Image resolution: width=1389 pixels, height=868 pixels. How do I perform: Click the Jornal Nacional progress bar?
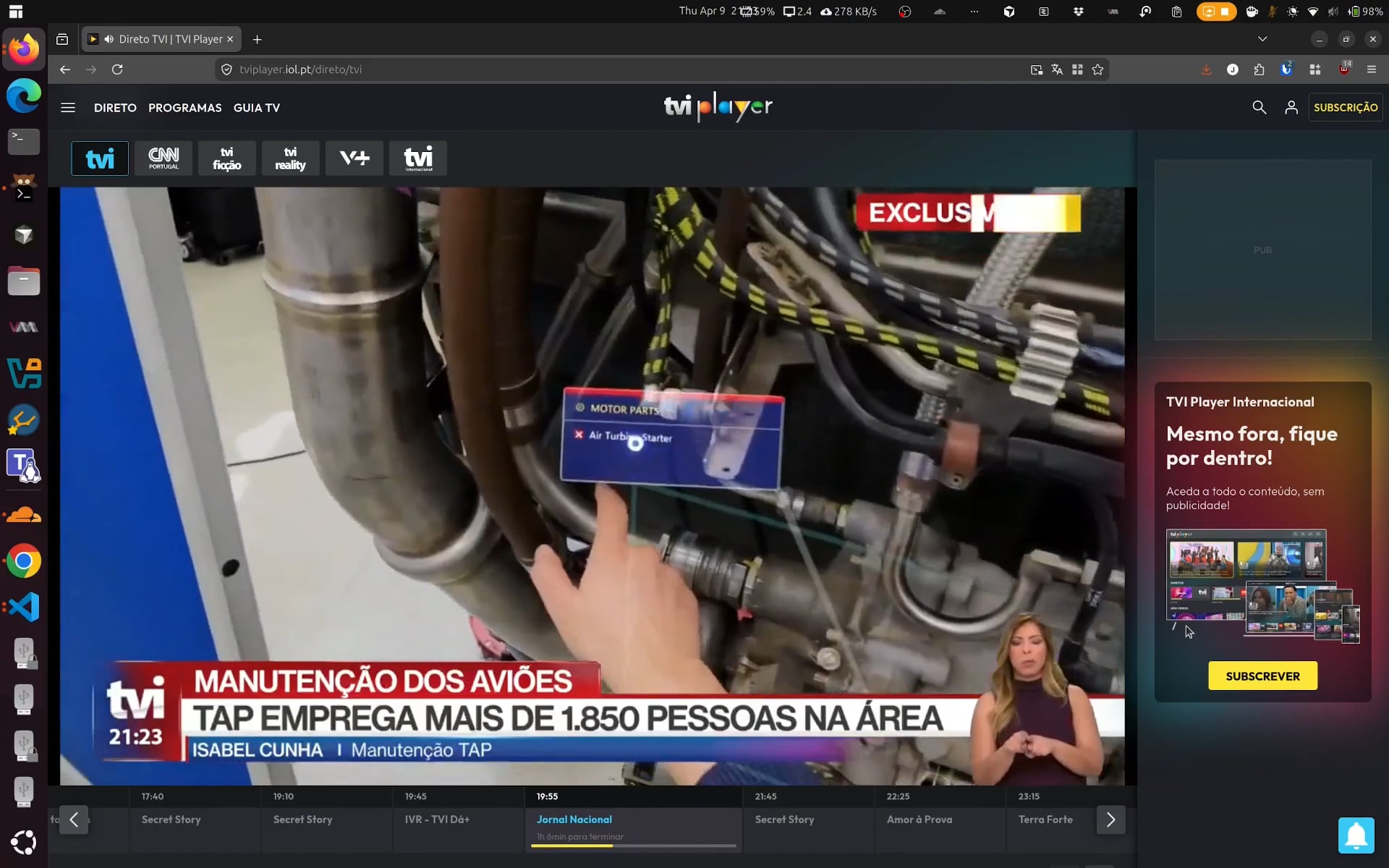pyautogui.click(x=635, y=846)
